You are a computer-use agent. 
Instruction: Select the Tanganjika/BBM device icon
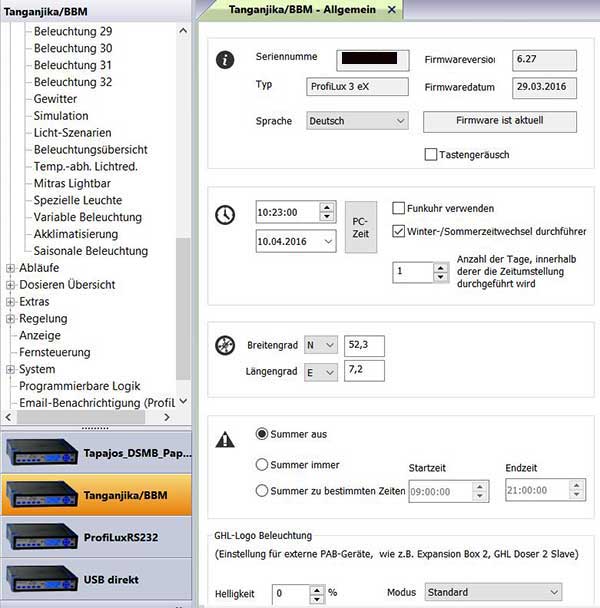coord(41,494)
